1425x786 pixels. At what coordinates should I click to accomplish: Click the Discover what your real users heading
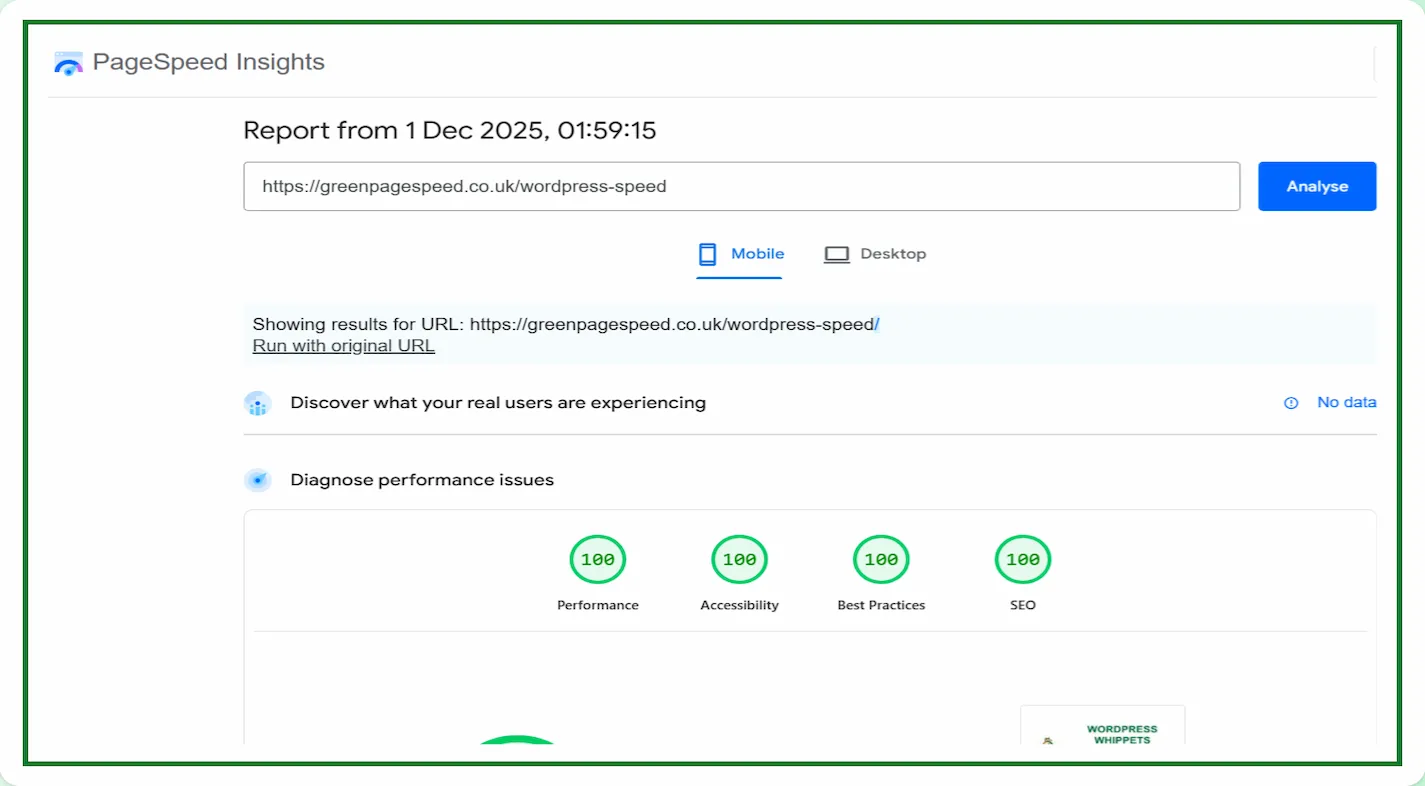pyautogui.click(x=498, y=403)
